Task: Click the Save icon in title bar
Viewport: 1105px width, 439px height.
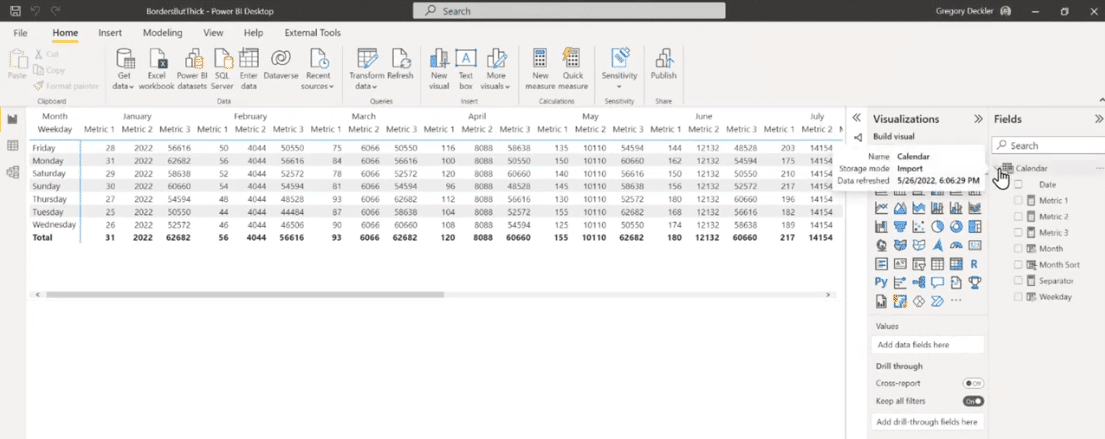Action: pyautogui.click(x=15, y=11)
